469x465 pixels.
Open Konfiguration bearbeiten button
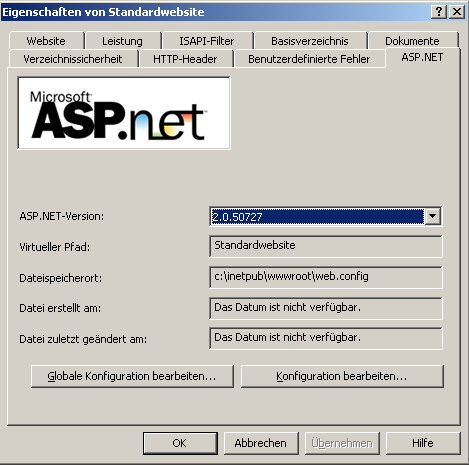(x=342, y=376)
